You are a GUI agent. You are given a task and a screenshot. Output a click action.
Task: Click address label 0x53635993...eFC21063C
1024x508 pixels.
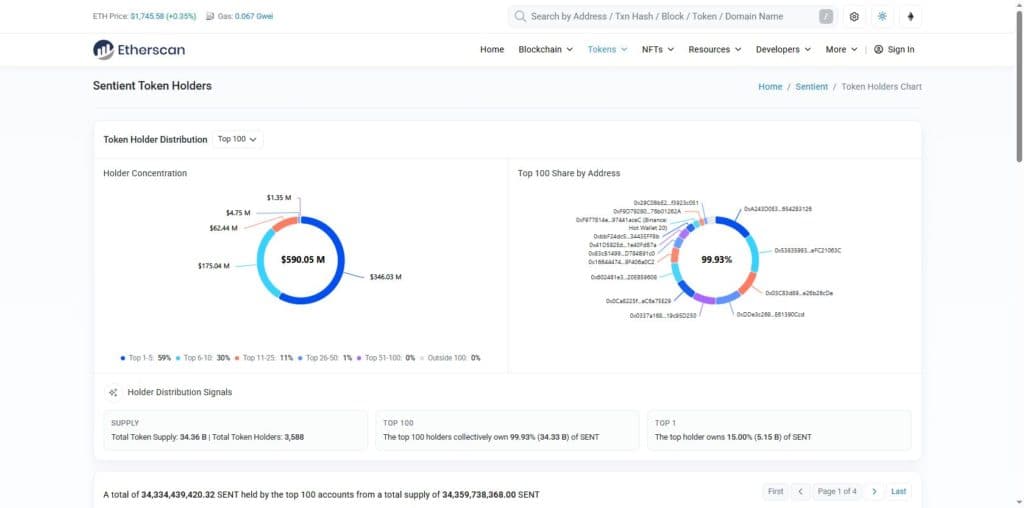coord(807,250)
